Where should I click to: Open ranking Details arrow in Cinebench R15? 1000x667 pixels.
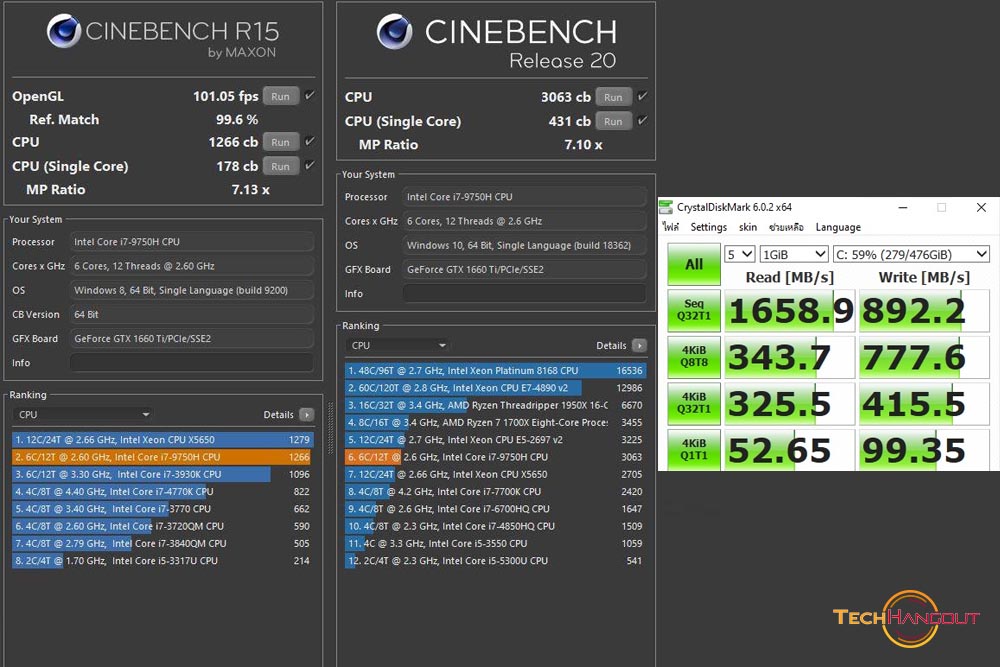(x=307, y=414)
